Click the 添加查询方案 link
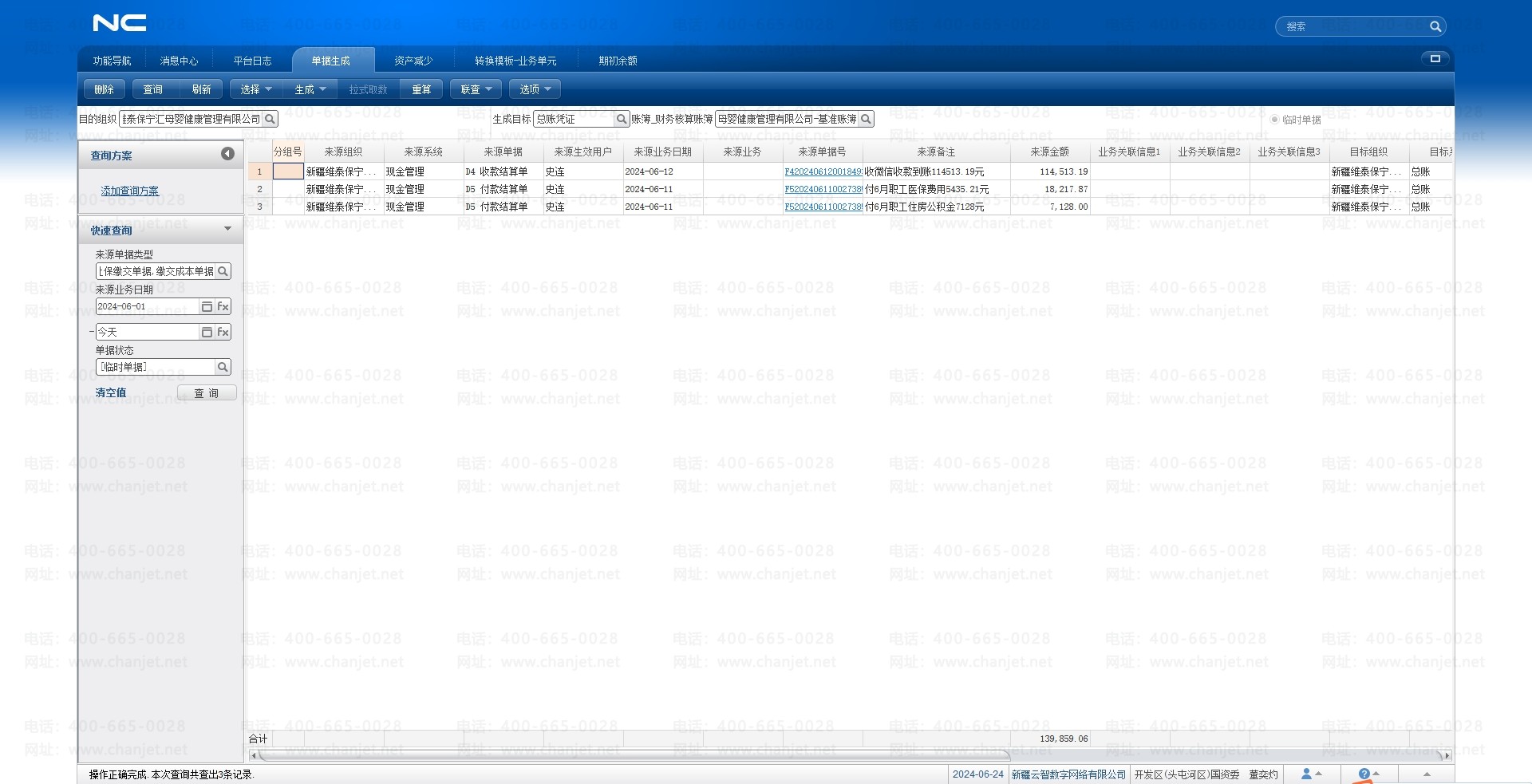 pyautogui.click(x=130, y=191)
